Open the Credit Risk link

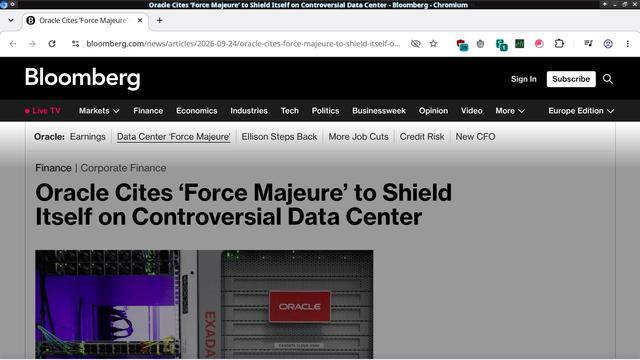click(422, 137)
